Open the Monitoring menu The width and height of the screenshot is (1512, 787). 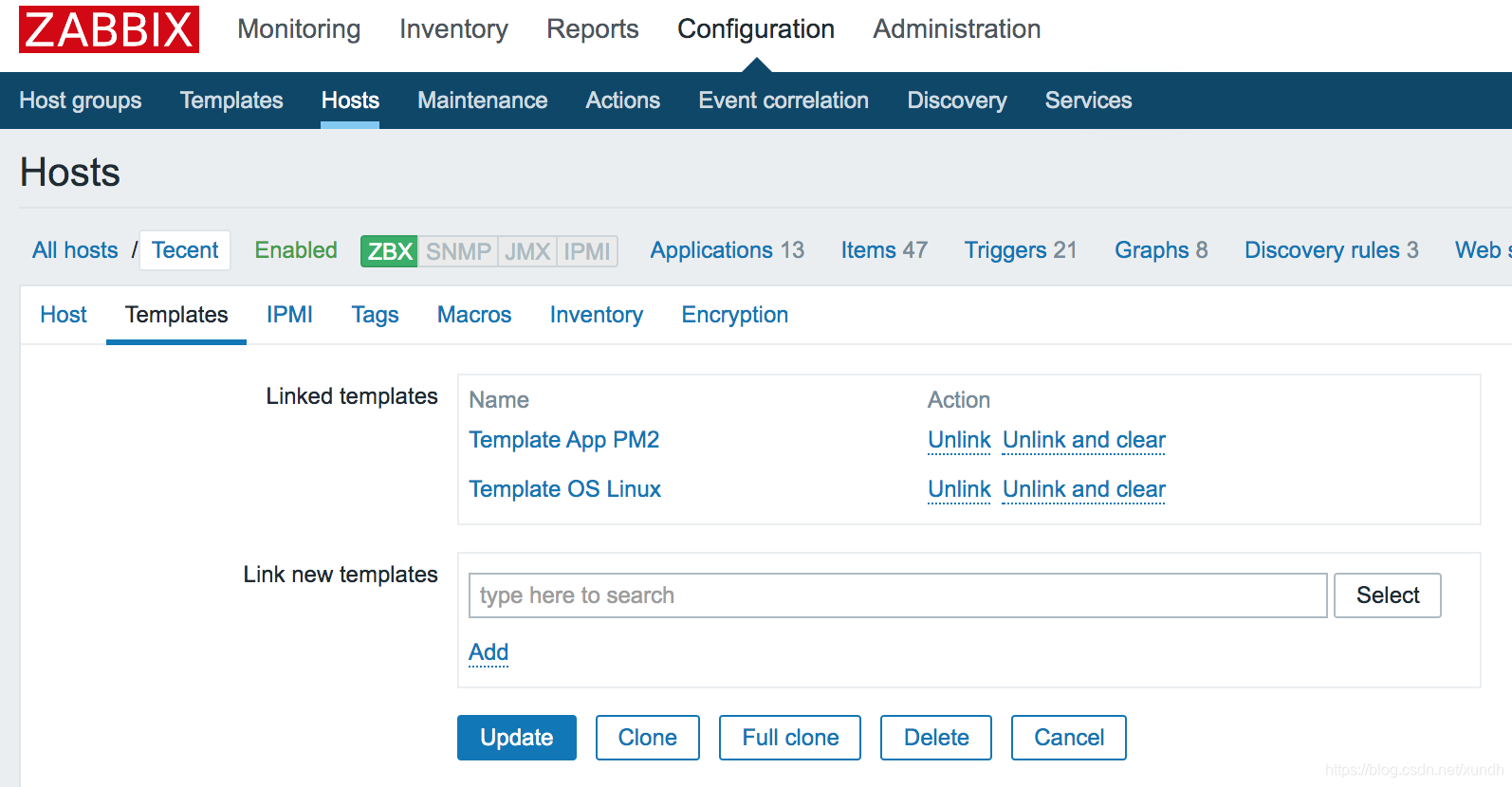coord(299,29)
